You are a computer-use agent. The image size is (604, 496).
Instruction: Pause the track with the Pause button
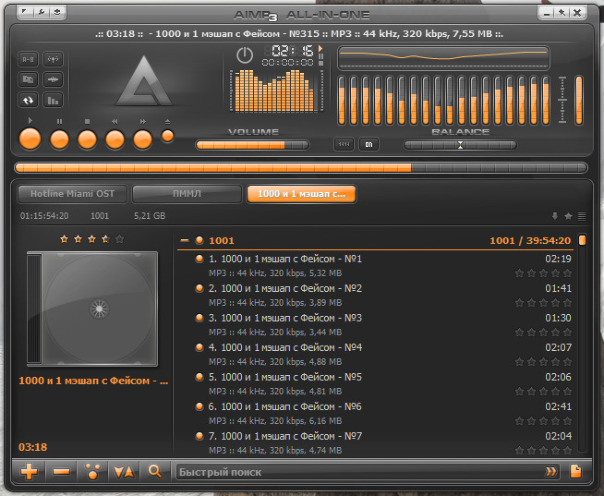pyautogui.click(x=59, y=139)
